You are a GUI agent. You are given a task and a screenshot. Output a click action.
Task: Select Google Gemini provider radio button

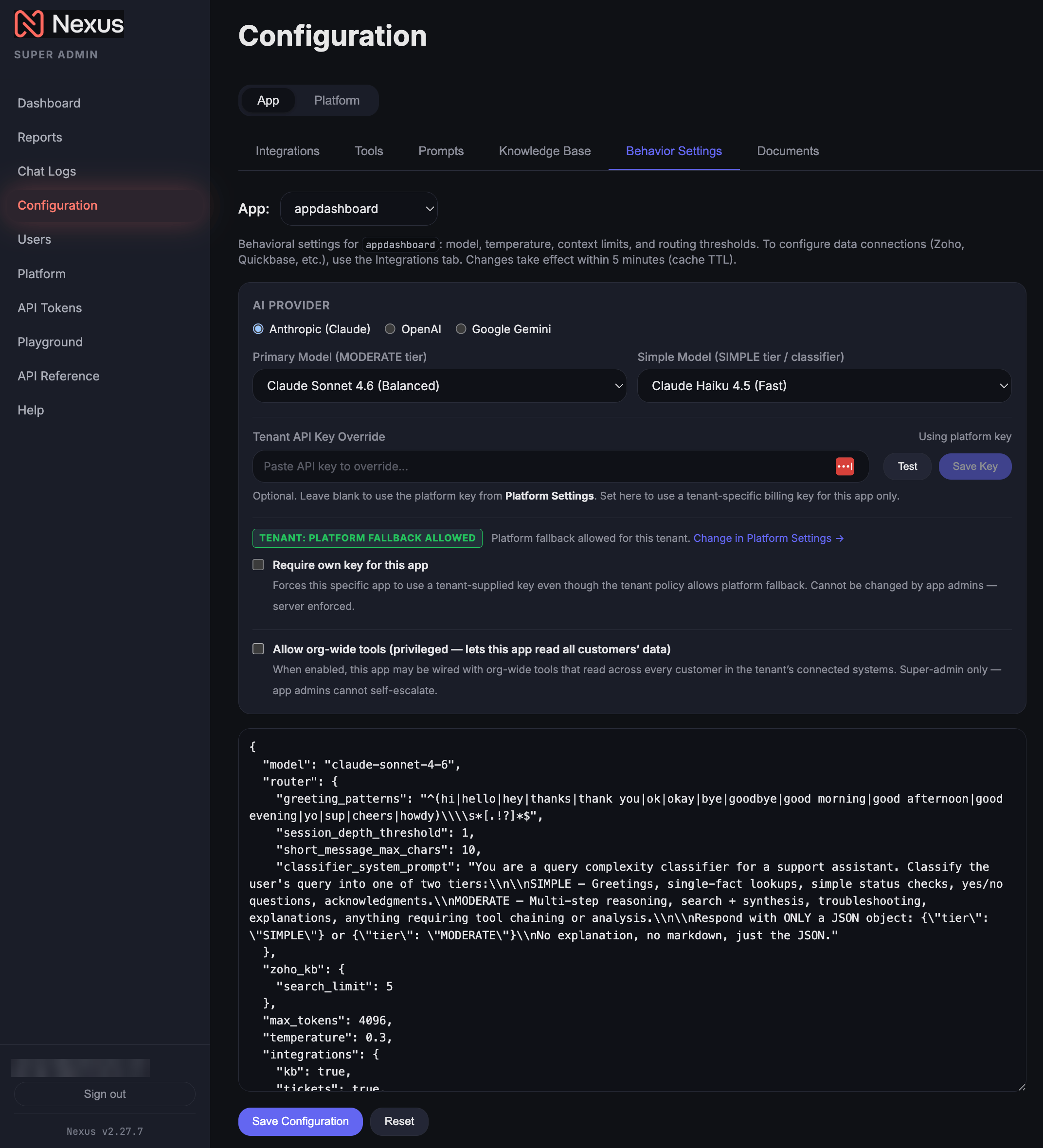pyautogui.click(x=461, y=329)
